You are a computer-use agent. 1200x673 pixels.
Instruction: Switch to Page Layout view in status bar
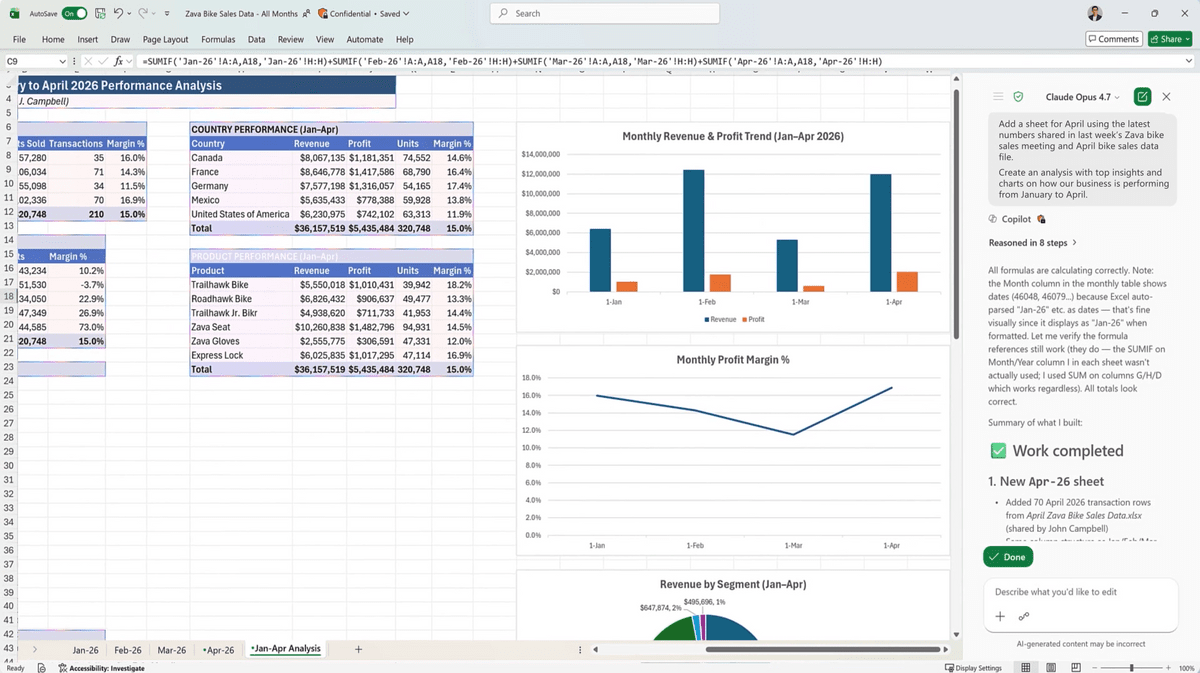click(1050, 667)
